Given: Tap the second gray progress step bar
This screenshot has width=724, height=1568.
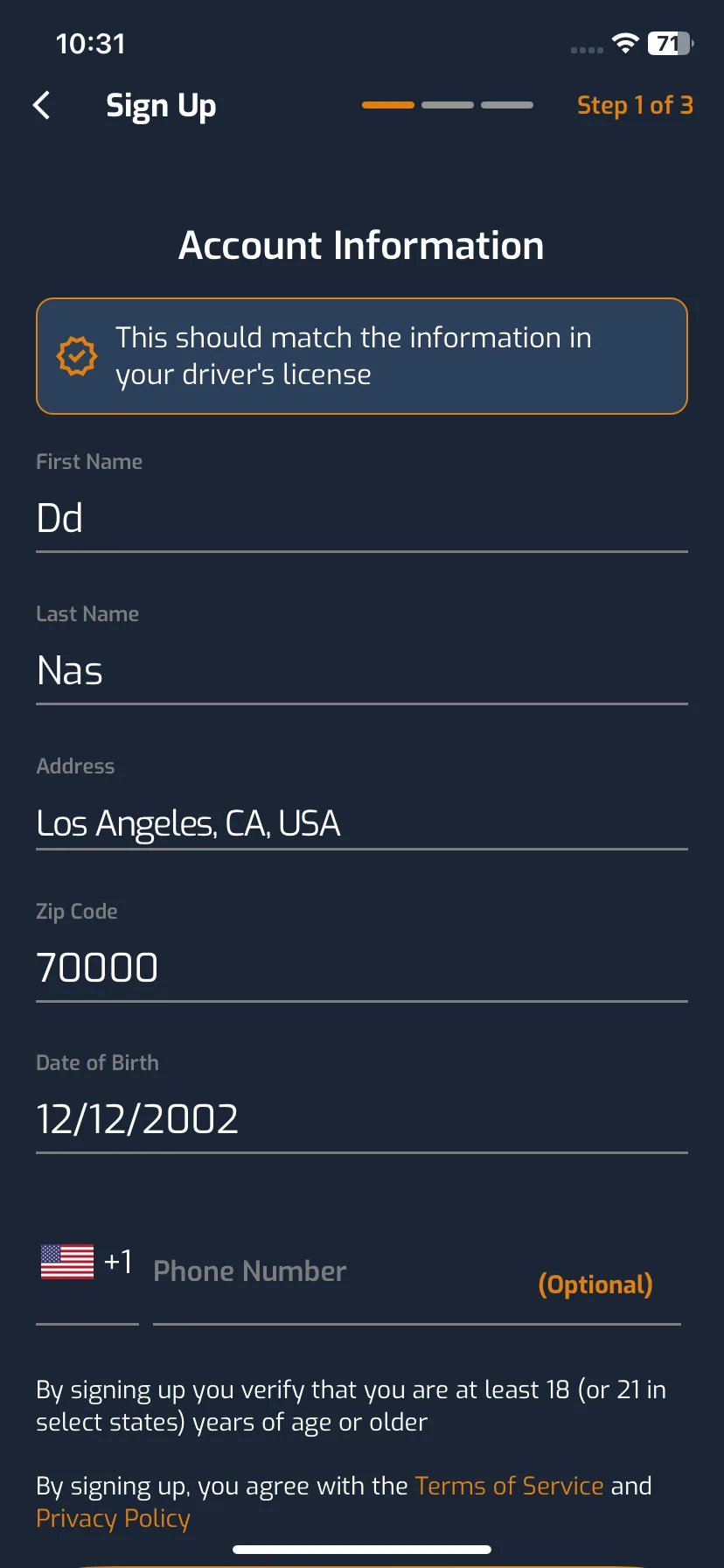Looking at the screenshot, I should tap(448, 105).
